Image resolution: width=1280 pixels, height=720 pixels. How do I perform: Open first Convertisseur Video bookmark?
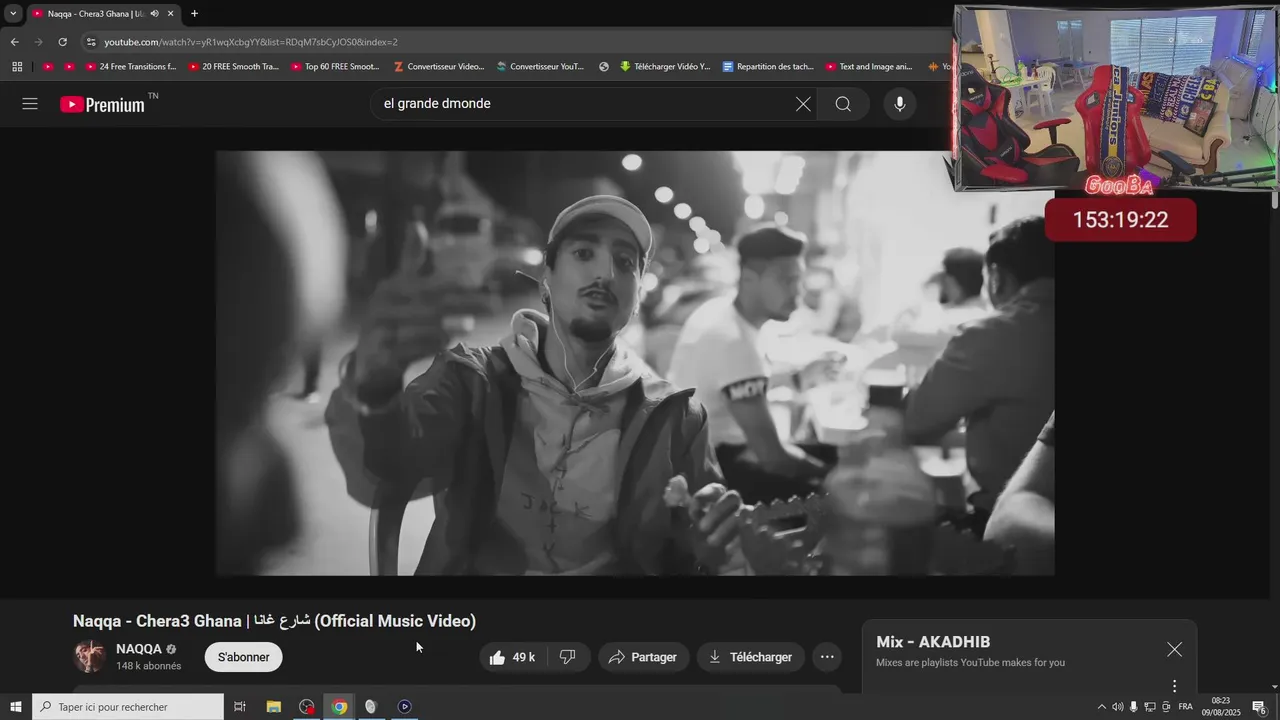pyautogui.click(x=439, y=67)
